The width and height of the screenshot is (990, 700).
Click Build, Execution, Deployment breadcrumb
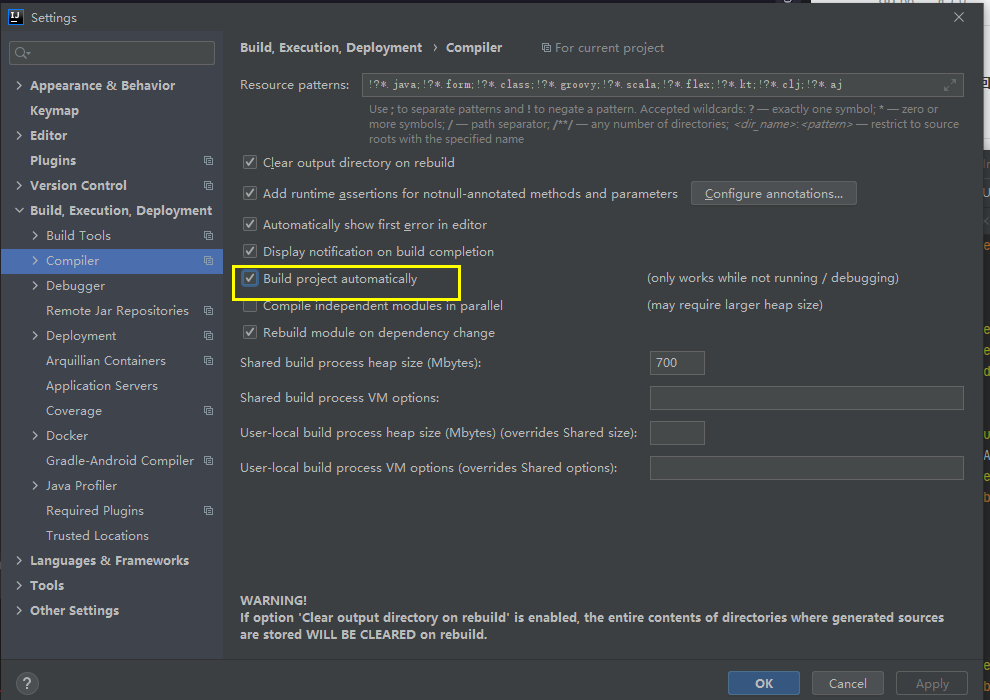331,48
